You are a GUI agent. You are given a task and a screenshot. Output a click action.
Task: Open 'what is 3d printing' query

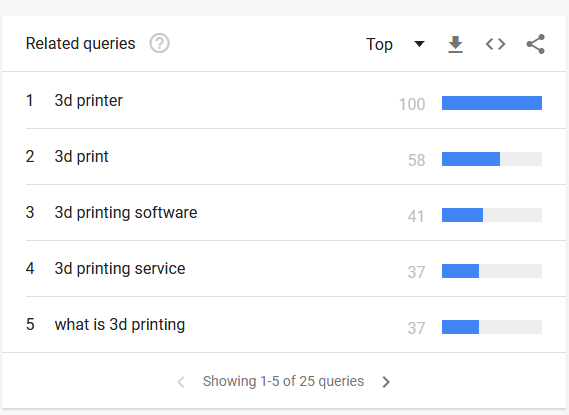pyautogui.click(x=120, y=325)
